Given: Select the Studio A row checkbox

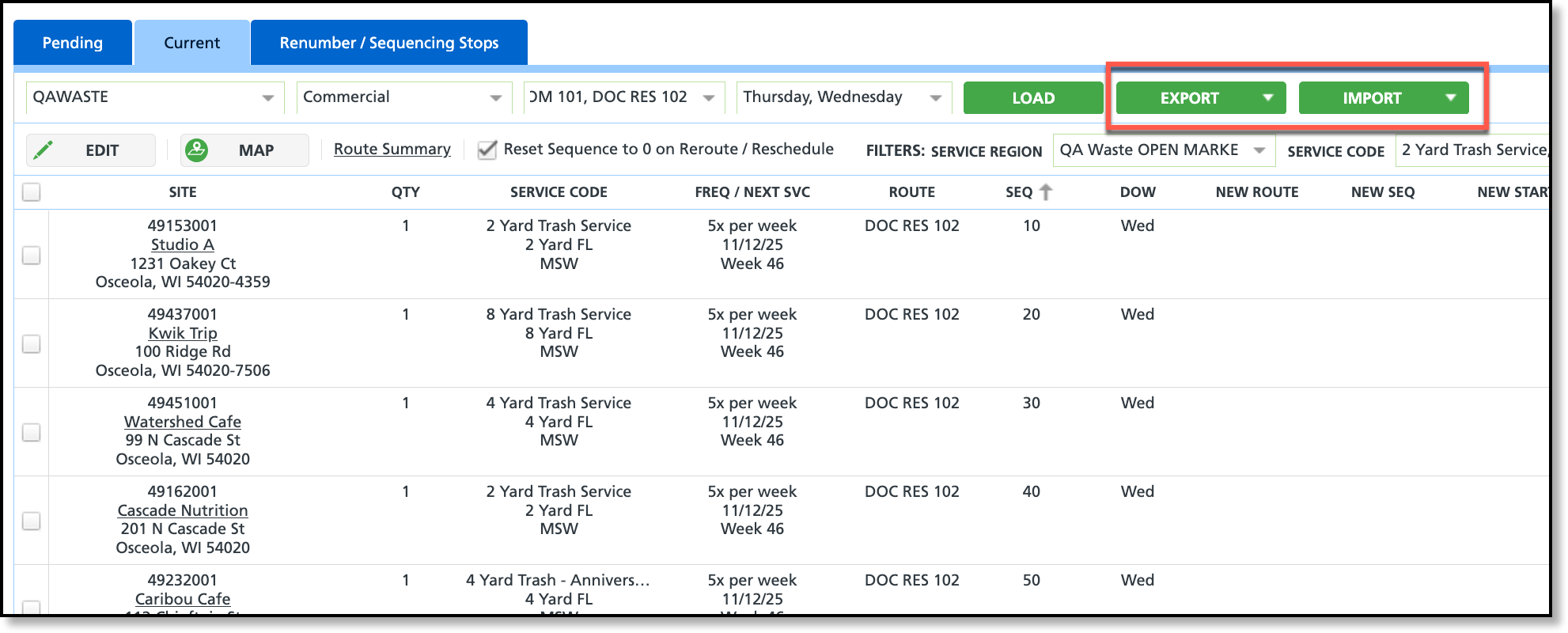Looking at the screenshot, I should coord(32,255).
